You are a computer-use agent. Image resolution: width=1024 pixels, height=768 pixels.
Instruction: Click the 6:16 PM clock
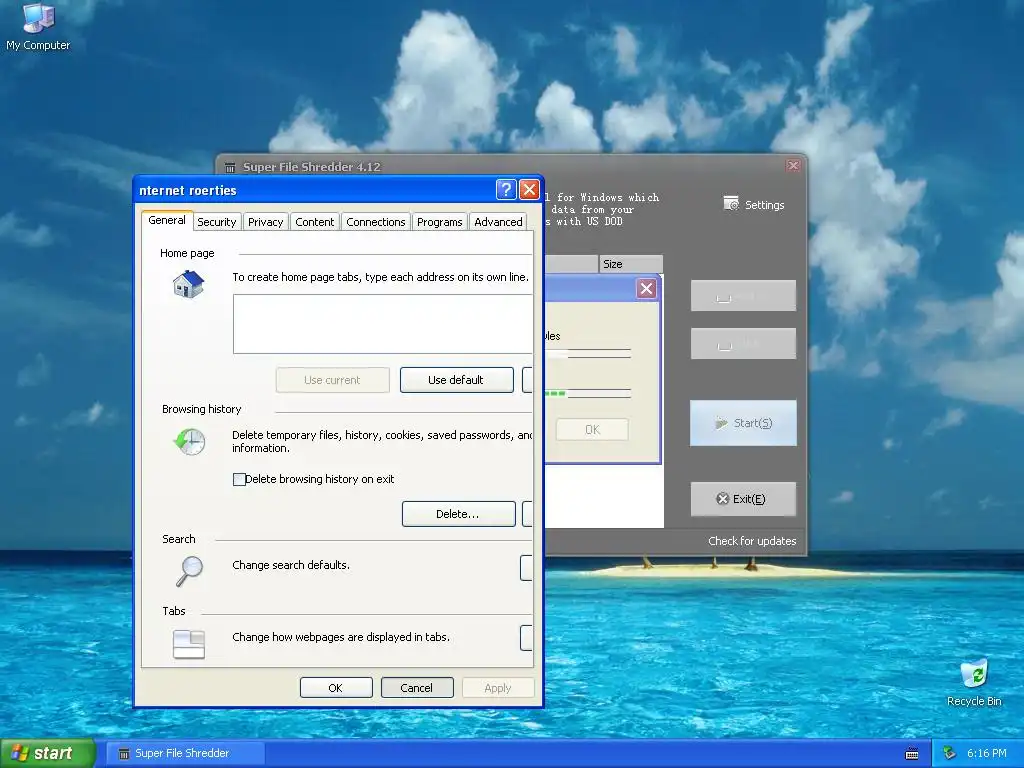[x=986, y=753]
